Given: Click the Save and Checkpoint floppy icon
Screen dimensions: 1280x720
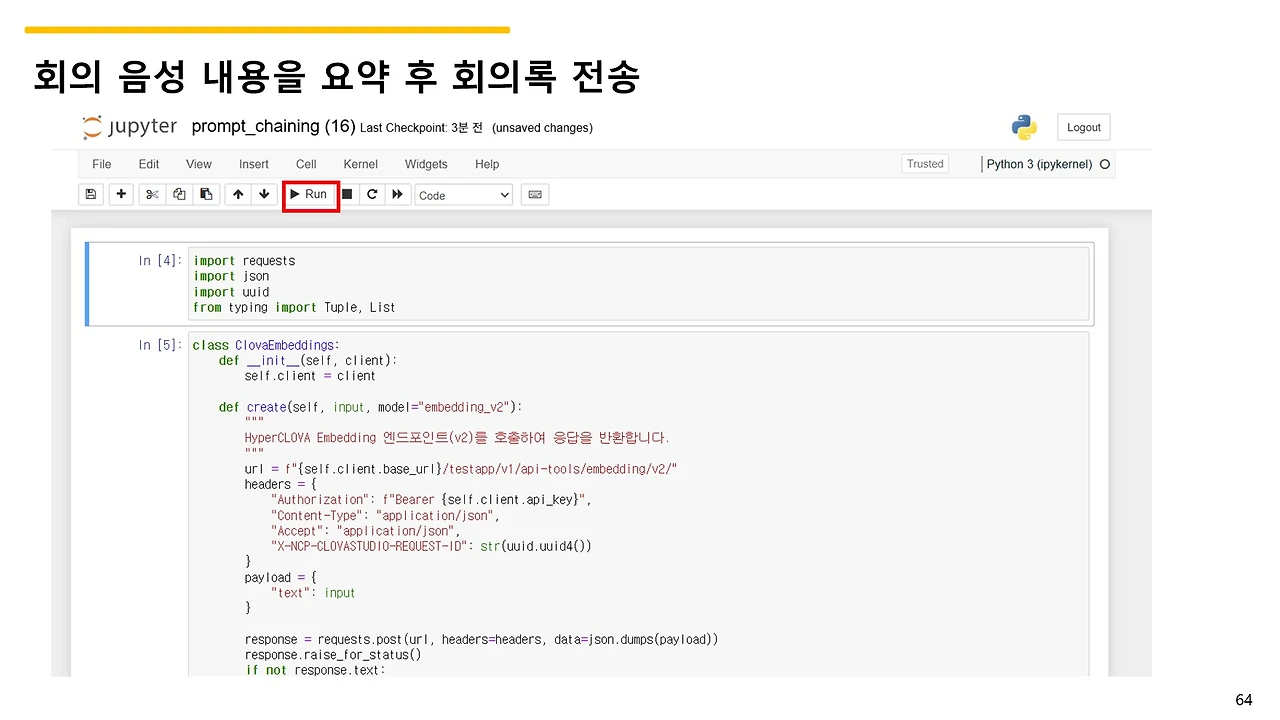Looking at the screenshot, I should tap(91, 195).
